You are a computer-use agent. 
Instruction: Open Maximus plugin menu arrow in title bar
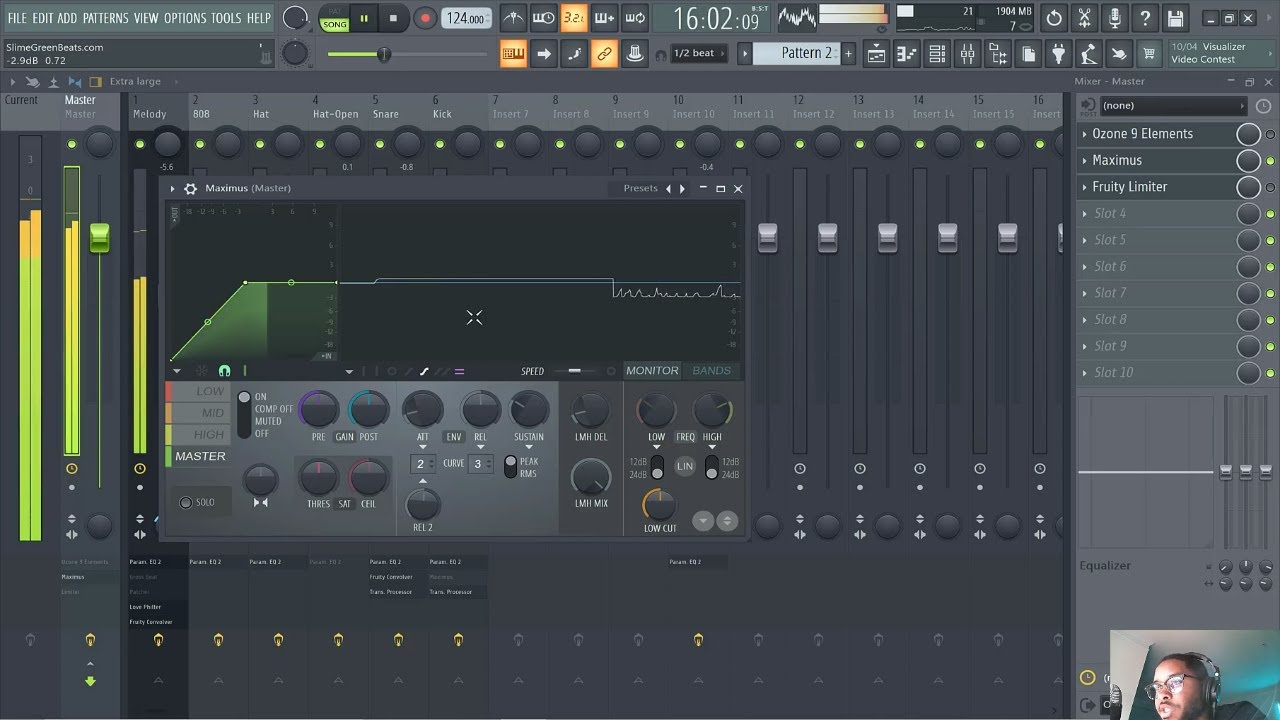tap(172, 188)
